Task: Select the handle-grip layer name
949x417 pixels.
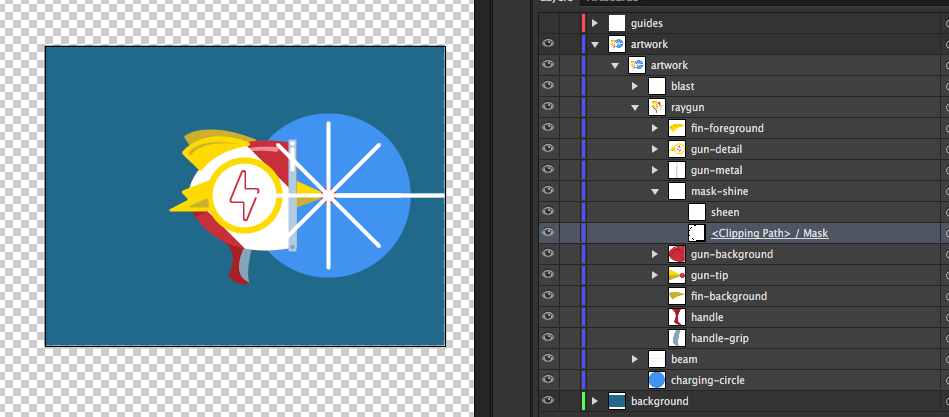Action: click(720, 338)
